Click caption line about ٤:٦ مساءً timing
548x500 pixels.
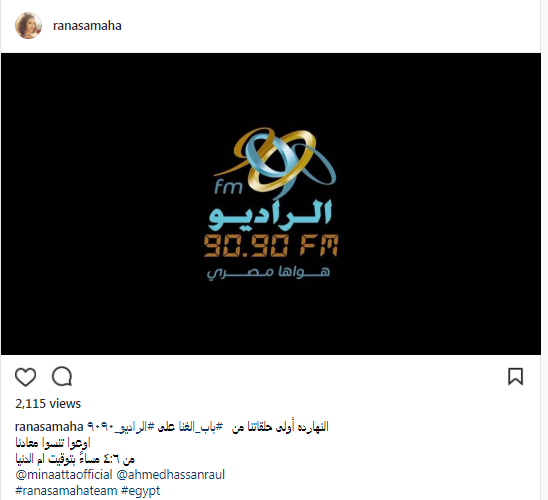coord(75,459)
